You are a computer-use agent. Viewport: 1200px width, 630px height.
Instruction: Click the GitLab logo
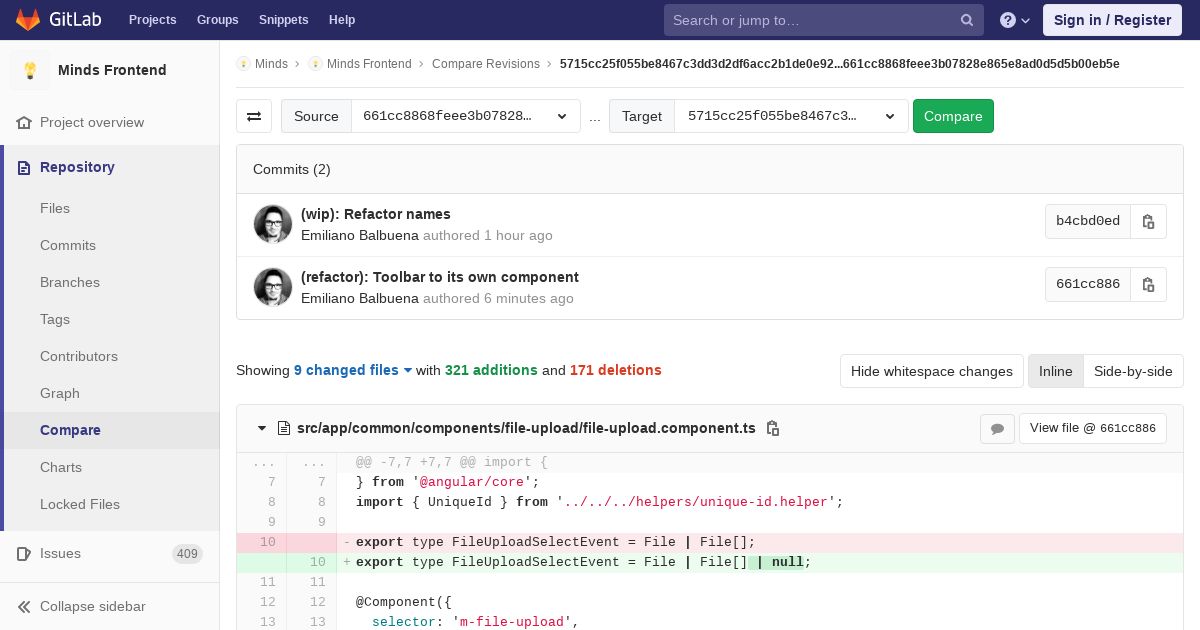point(56,19)
